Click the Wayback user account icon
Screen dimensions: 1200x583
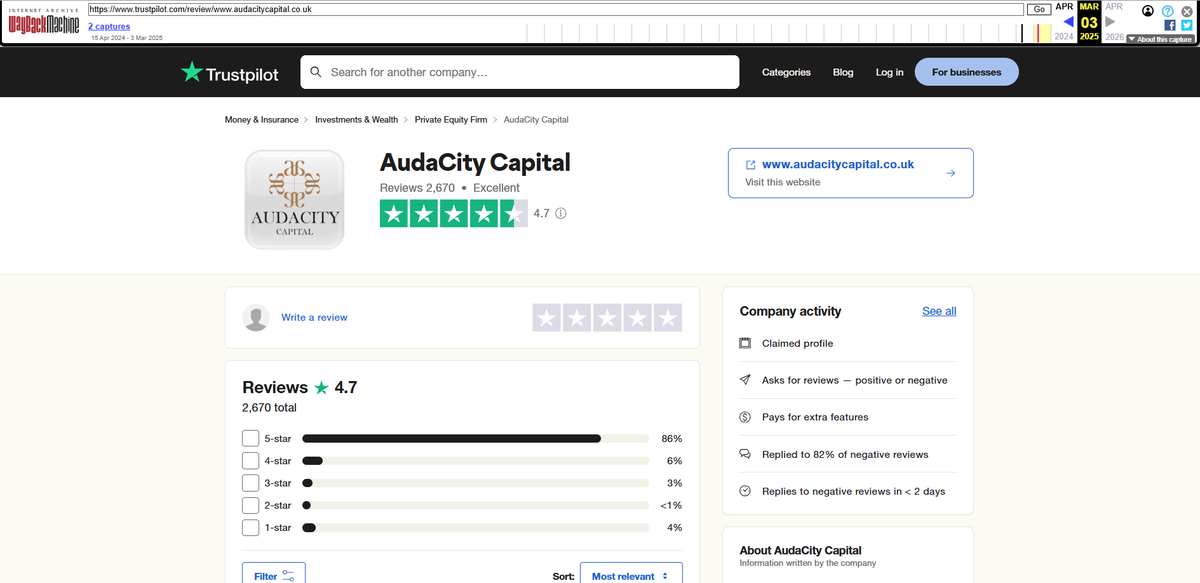pyautogui.click(x=1148, y=10)
